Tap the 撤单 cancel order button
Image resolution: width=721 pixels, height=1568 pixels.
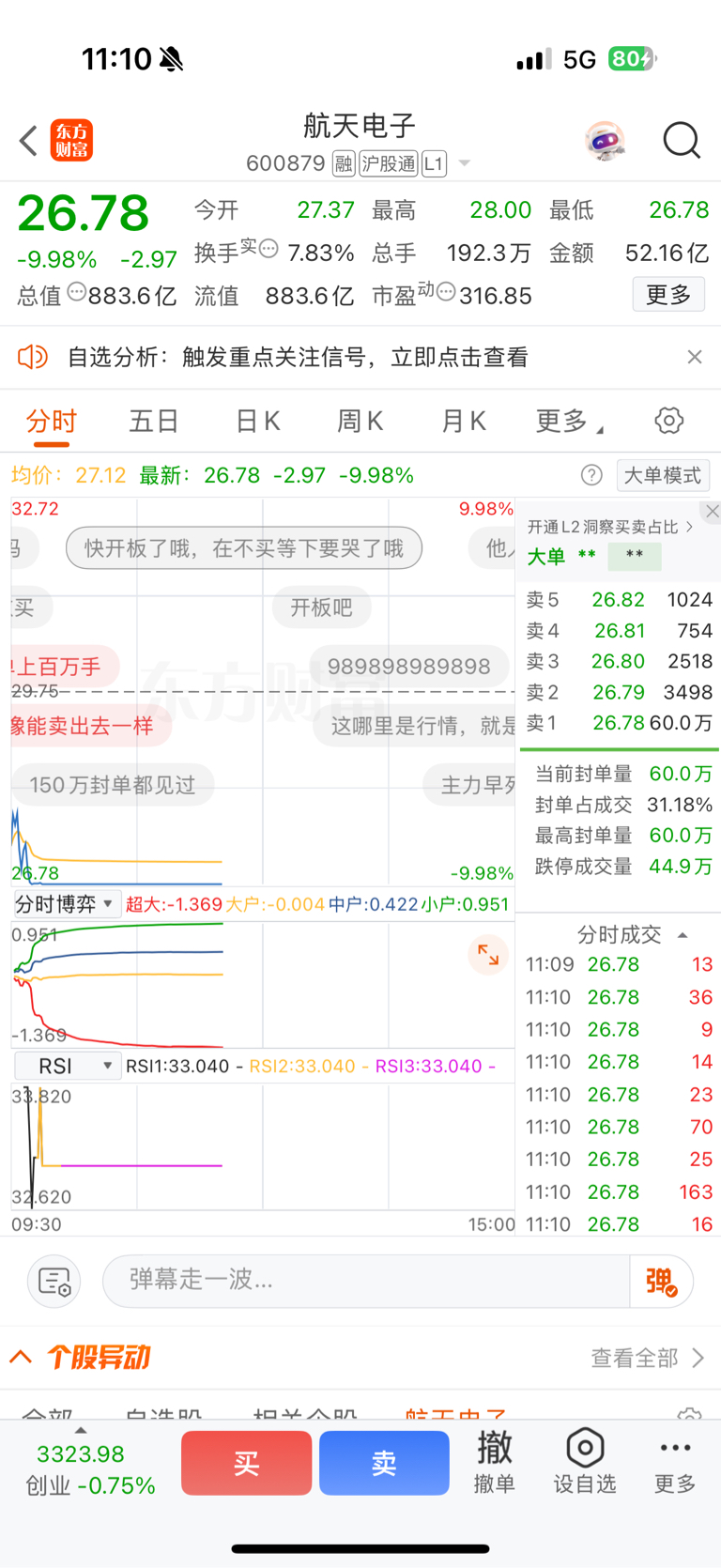tap(494, 1461)
